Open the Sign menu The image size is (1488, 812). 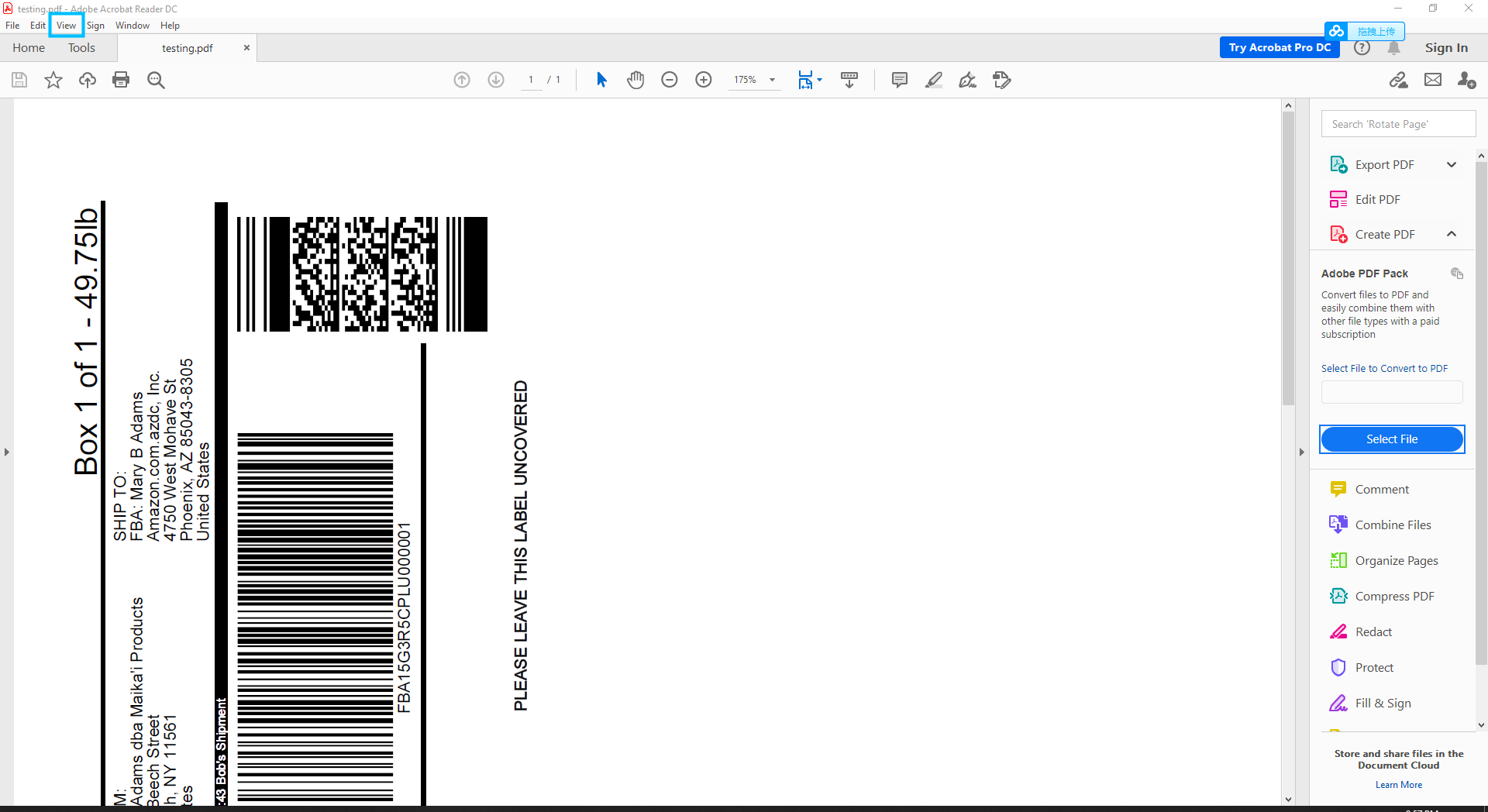(95, 26)
